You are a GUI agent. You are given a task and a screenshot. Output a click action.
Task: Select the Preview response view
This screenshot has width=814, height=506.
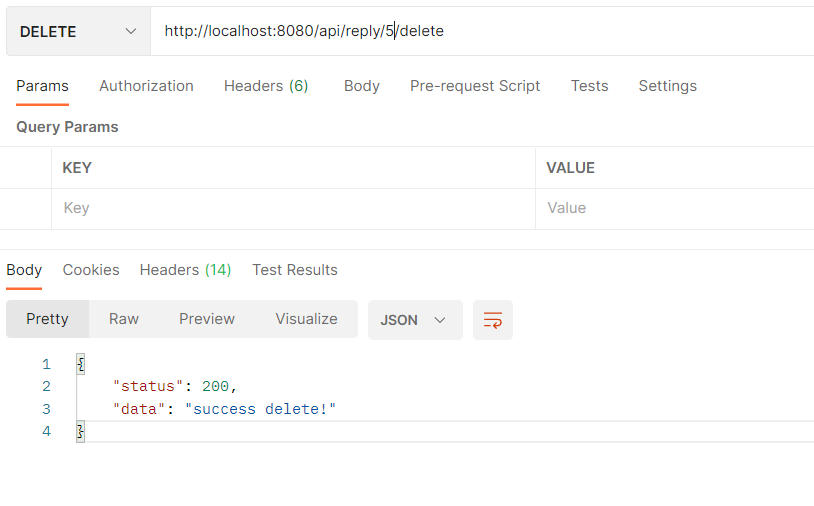click(207, 319)
